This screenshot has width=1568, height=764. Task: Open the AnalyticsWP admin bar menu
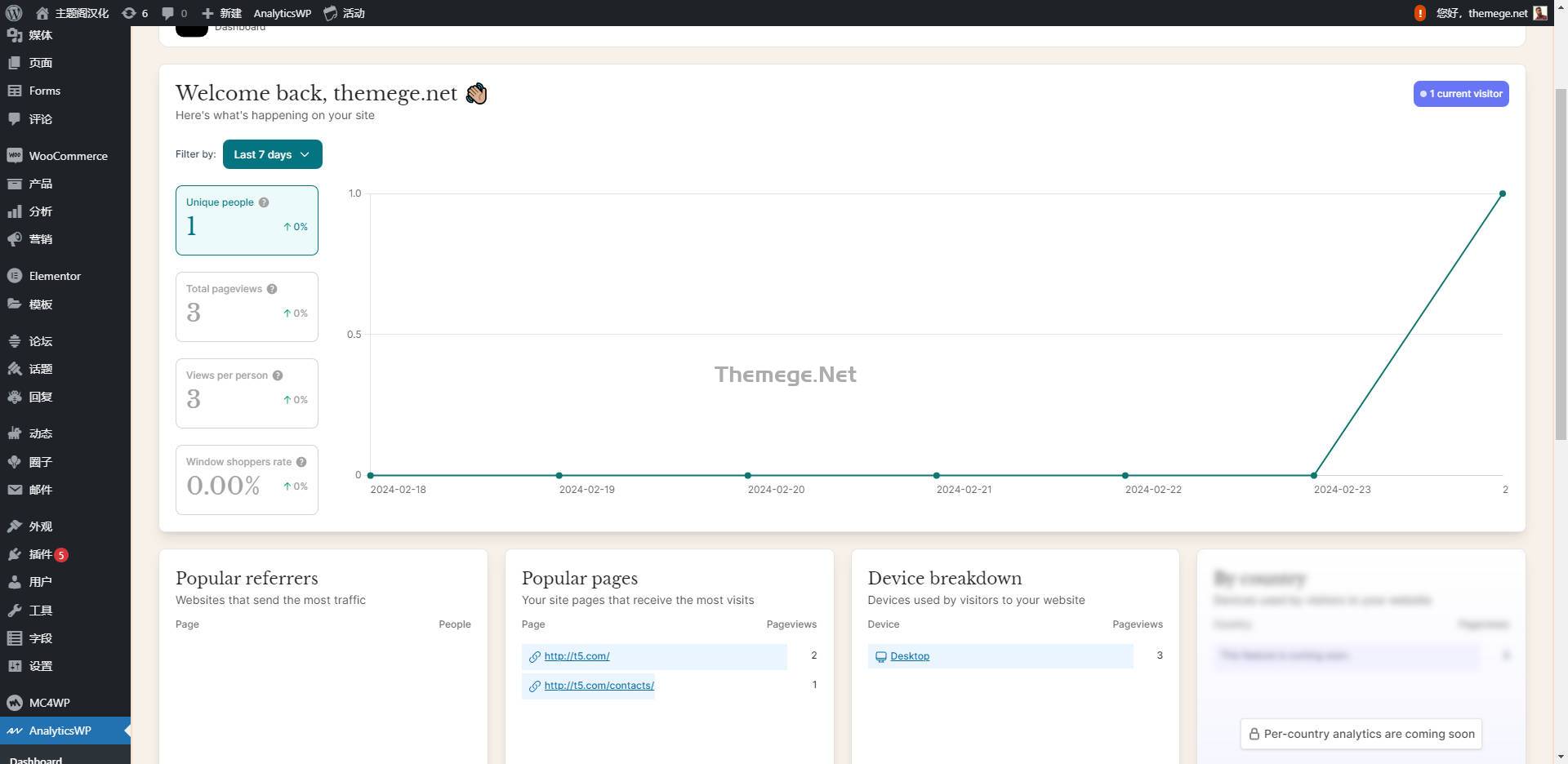(282, 13)
